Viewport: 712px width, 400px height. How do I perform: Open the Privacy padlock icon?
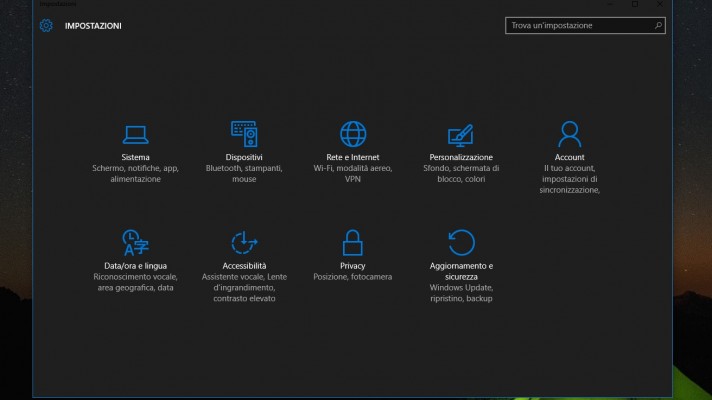pos(353,242)
